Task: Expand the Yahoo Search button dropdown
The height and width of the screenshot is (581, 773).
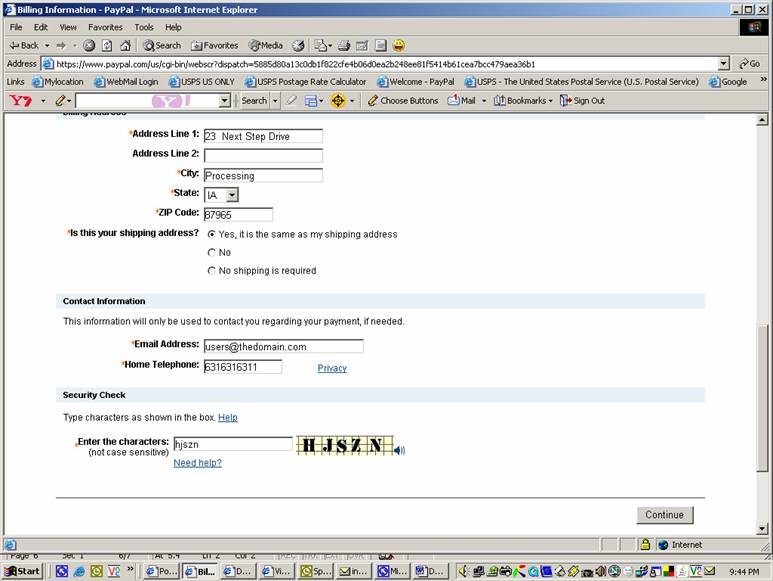Action: tap(275, 101)
